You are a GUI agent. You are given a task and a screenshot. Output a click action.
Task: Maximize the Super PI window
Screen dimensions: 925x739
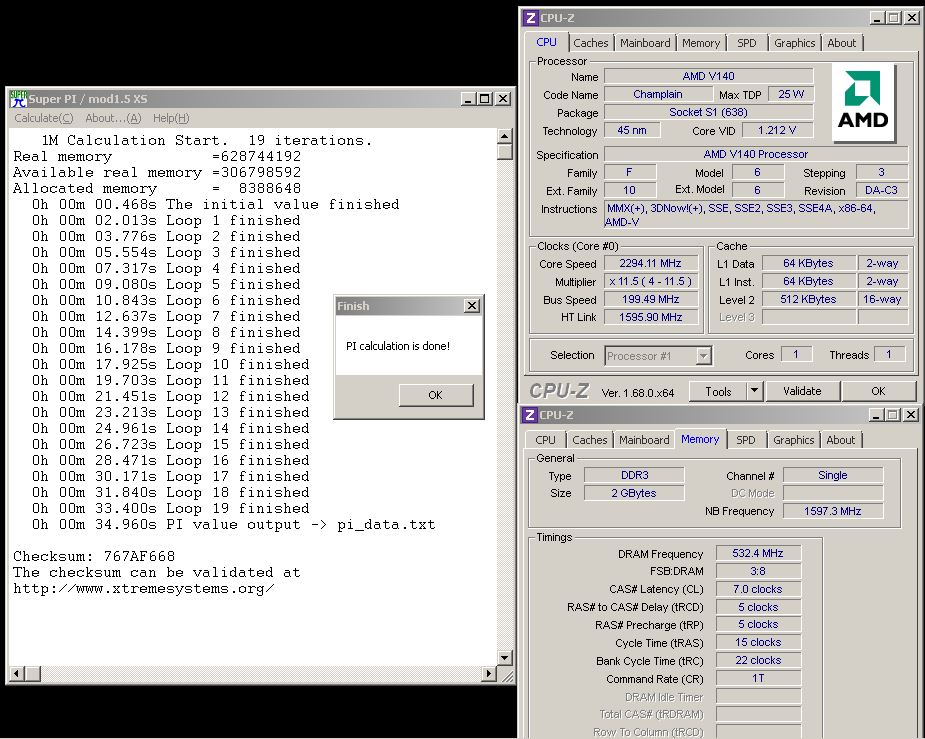(x=485, y=99)
